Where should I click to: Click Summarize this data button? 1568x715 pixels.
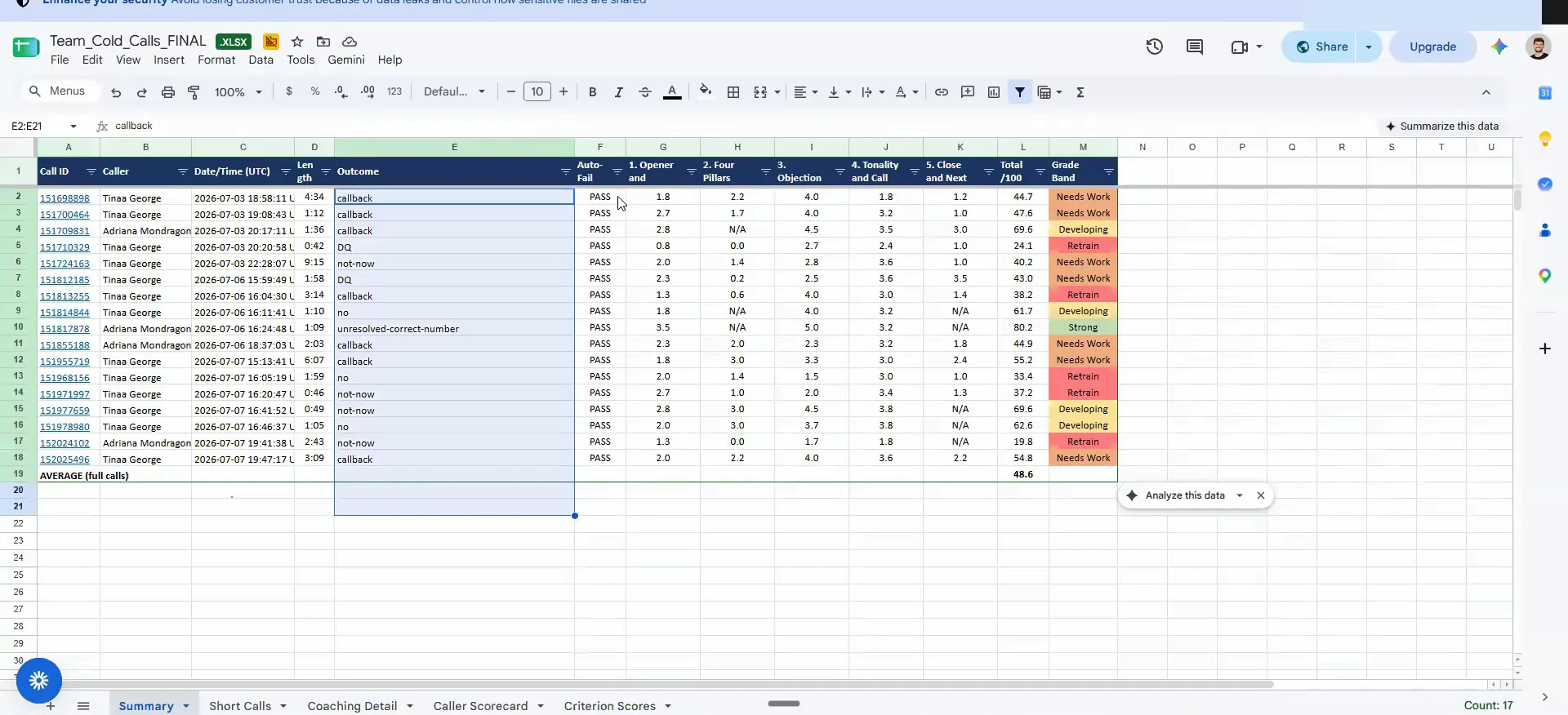[1442, 126]
